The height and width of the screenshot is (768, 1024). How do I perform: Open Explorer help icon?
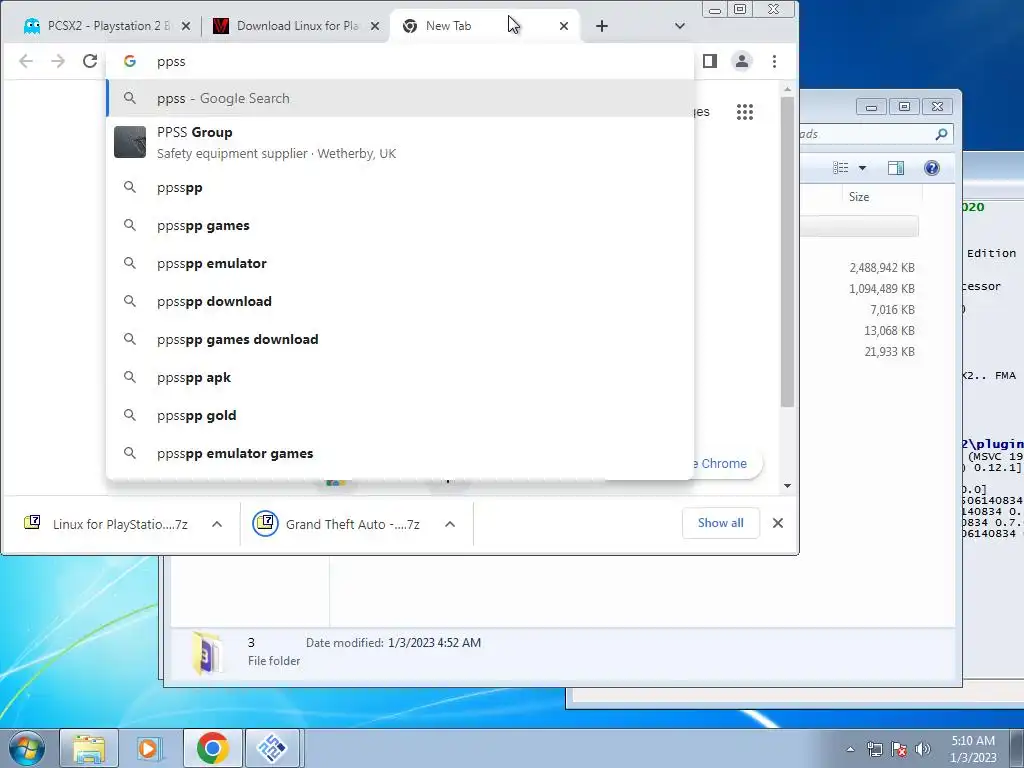click(932, 168)
